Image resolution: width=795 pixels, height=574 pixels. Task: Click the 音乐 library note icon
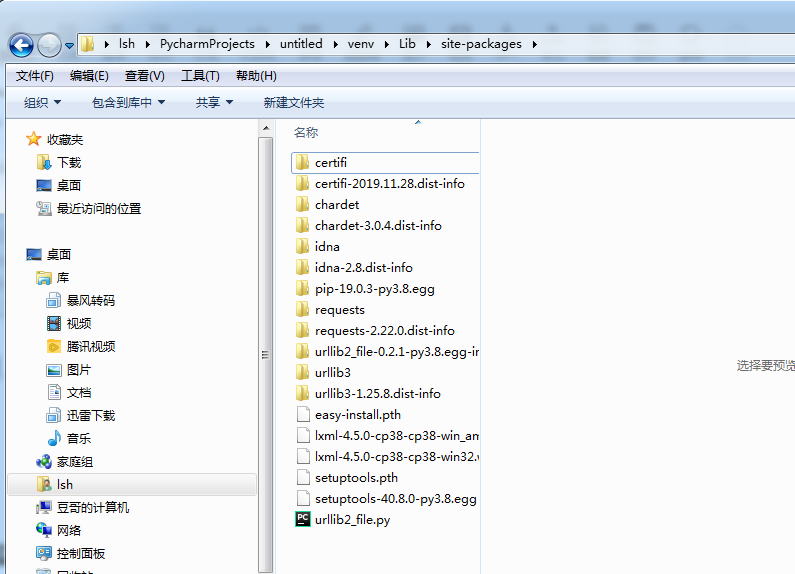coord(54,438)
